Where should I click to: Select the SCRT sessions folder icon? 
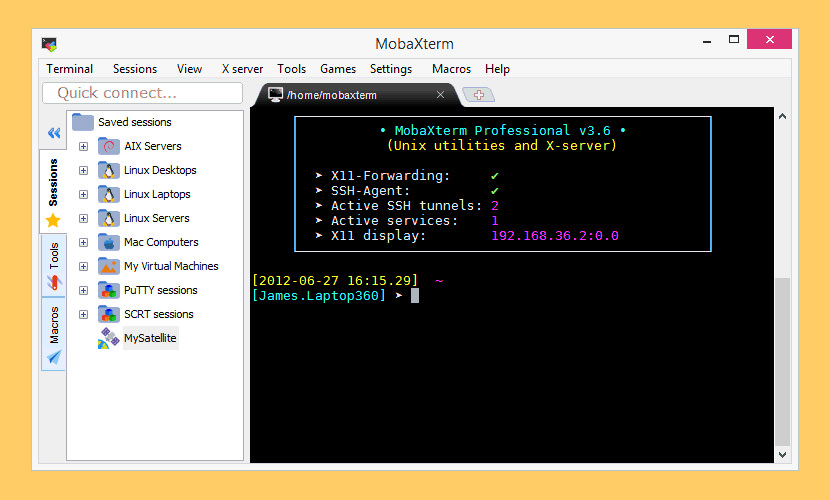click(x=109, y=314)
